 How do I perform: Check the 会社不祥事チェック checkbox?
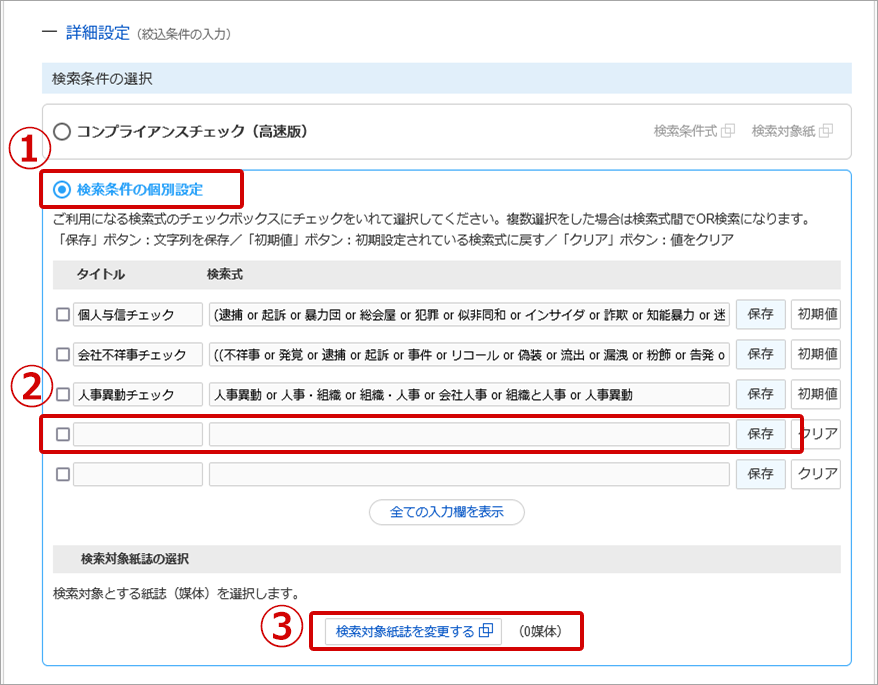[x=63, y=355]
